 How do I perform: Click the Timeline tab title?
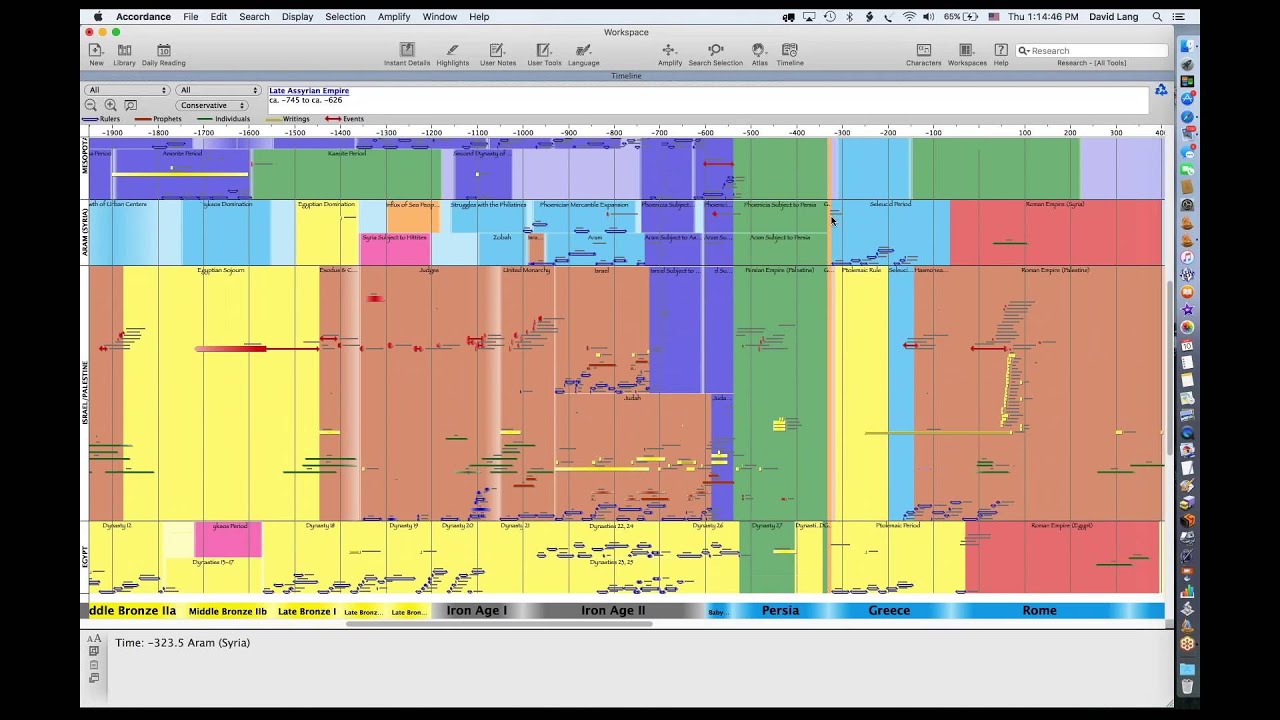tap(626, 76)
